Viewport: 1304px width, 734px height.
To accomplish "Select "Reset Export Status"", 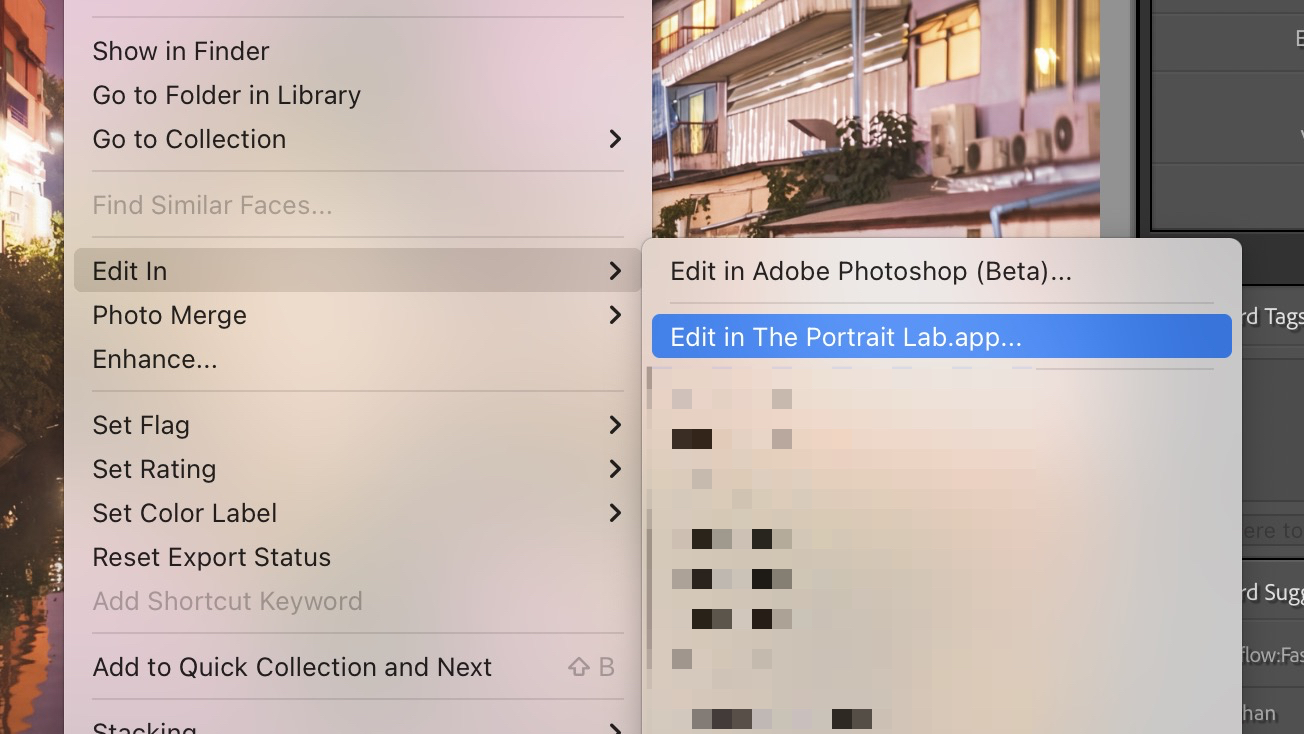I will pyautogui.click(x=212, y=556).
